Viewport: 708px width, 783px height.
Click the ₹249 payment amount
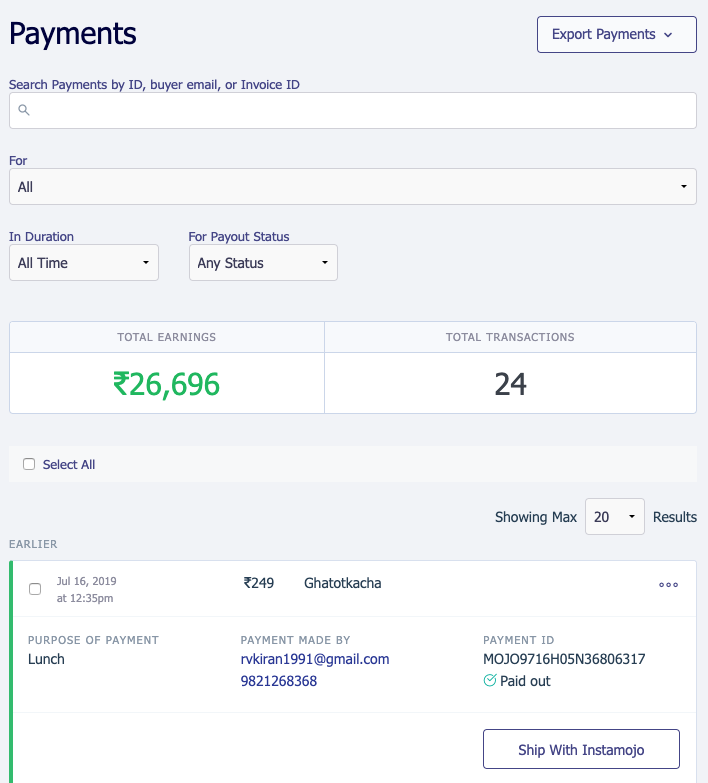tap(259, 583)
